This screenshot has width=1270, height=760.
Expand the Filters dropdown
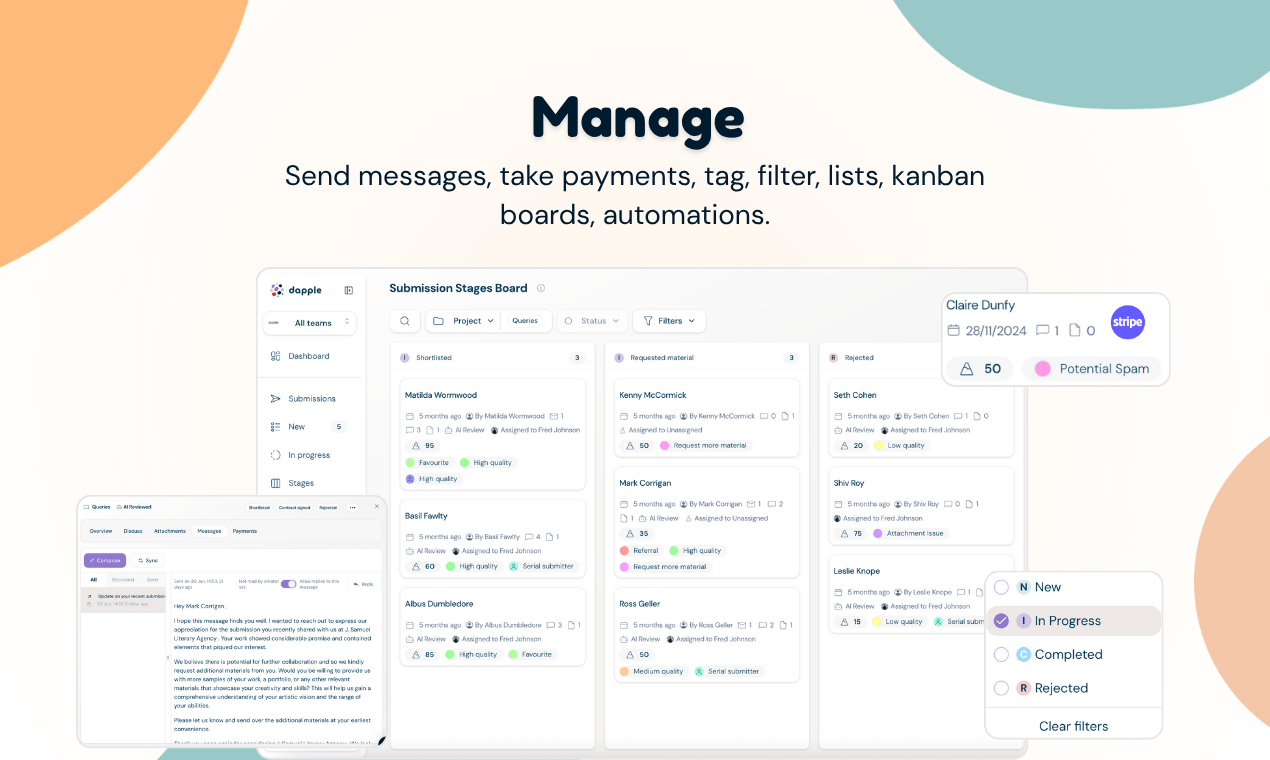coord(669,321)
